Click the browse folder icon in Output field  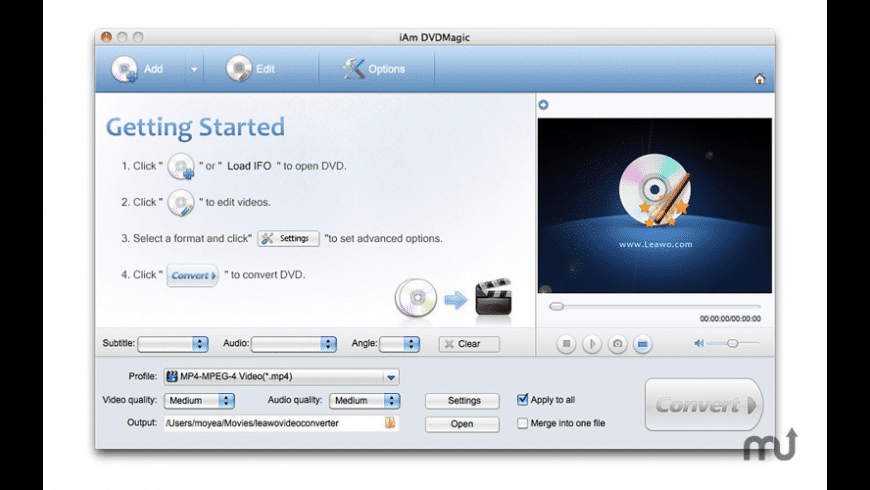[x=390, y=423]
